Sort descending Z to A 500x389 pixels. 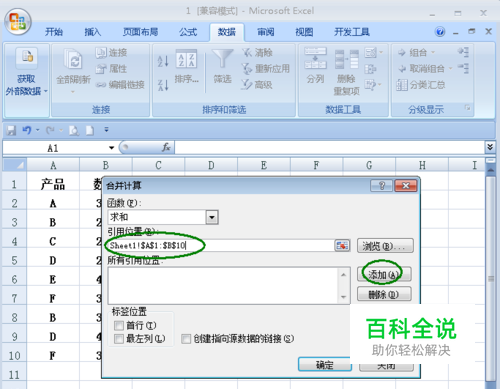tap(163, 85)
